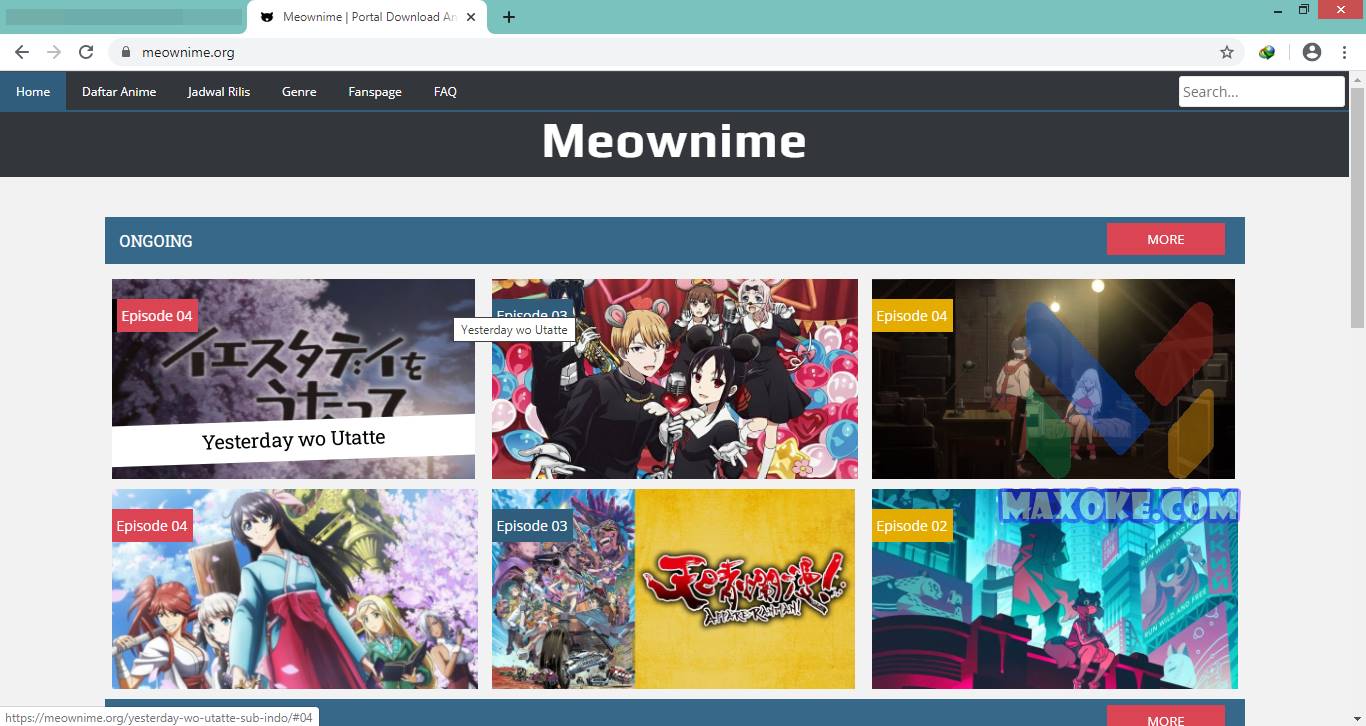Open the Yesterday wo Utatte thumbnail
Screen dimensions: 1366x726
[293, 379]
